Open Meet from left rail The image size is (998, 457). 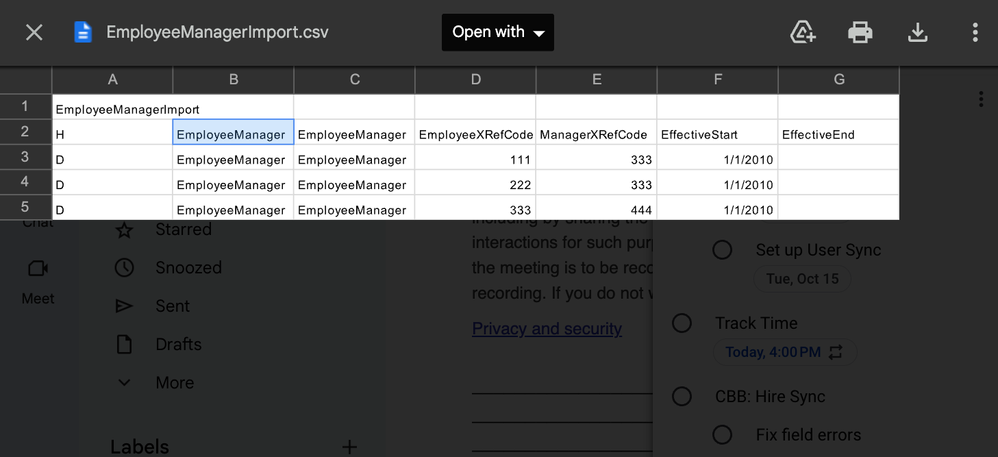(38, 281)
